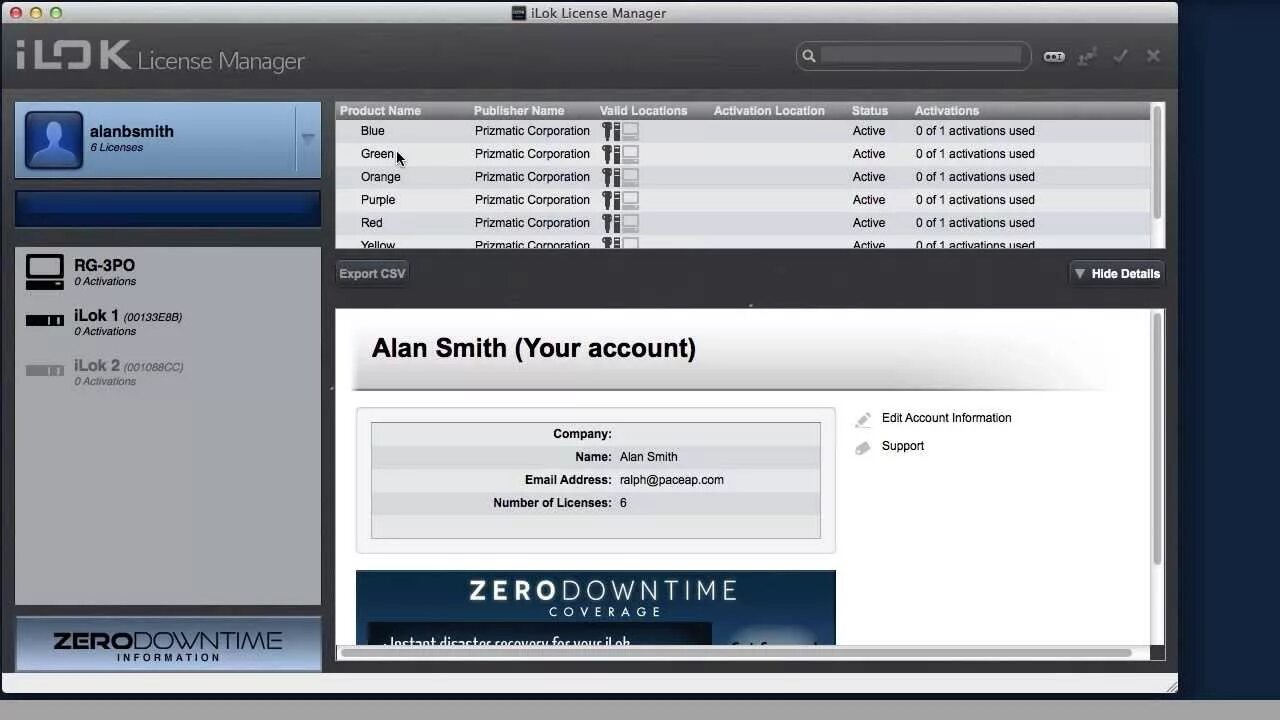Click the details pane horizontal scrollbar
The width and height of the screenshot is (1280, 720).
click(x=735, y=653)
